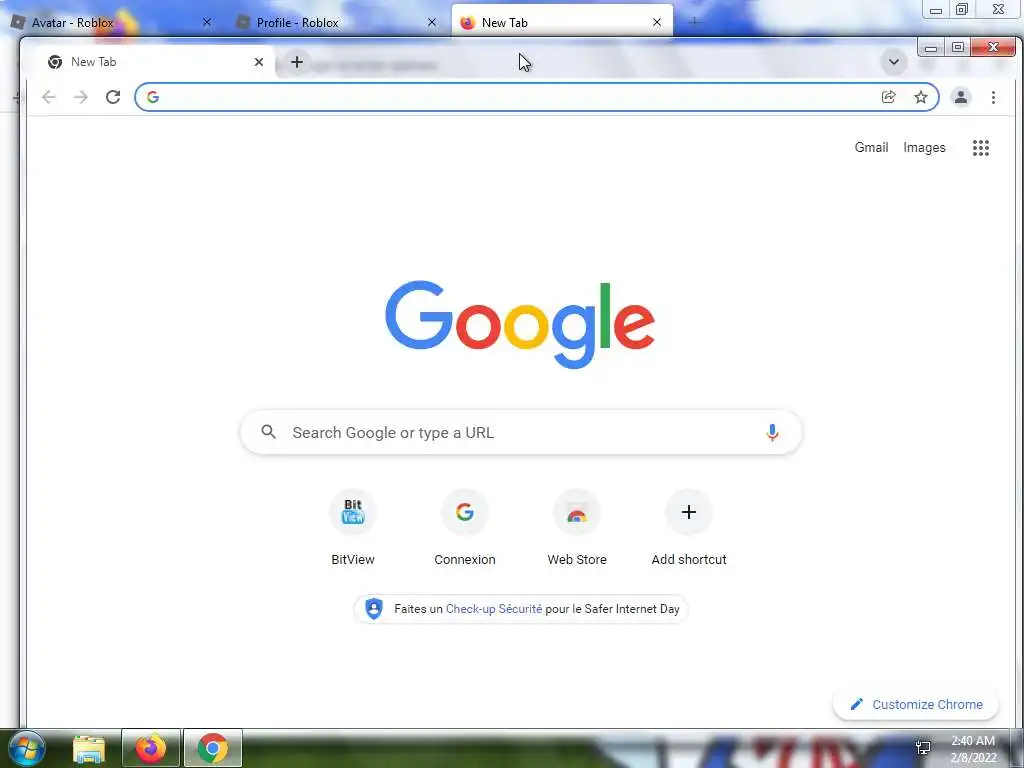Image resolution: width=1024 pixels, height=768 pixels.
Task: Open the Google apps grid
Action: 981,148
